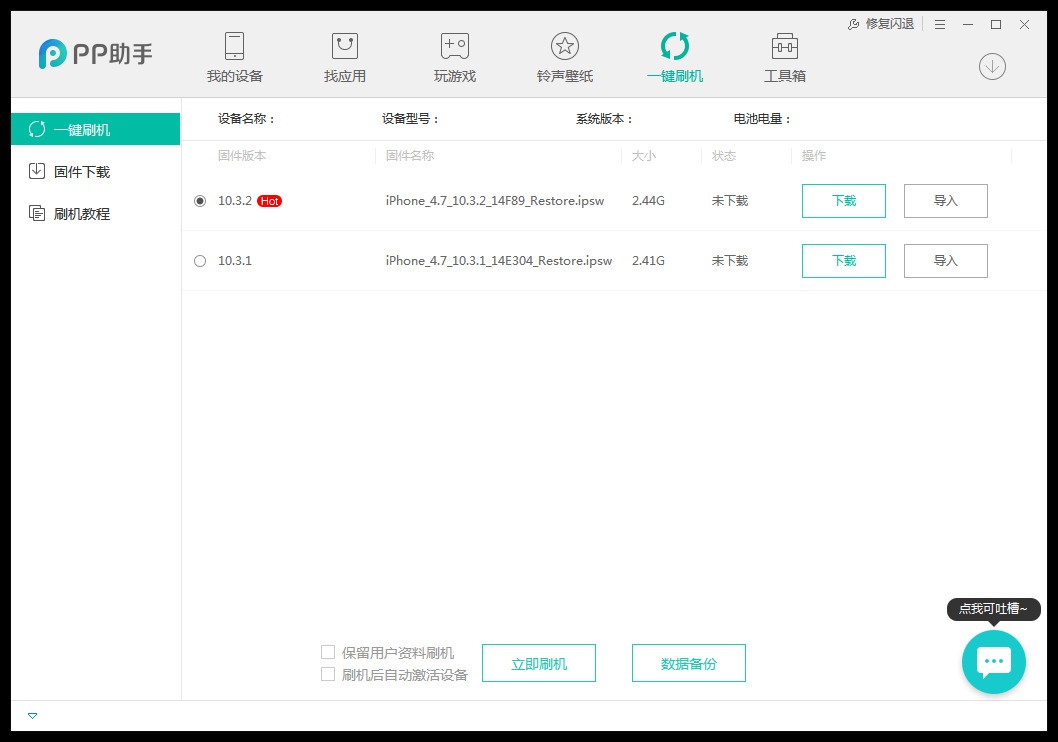1058x742 pixels.
Task: Download the iPhone_4.7_10.3.2 firmware
Action: click(x=843, y=201)
